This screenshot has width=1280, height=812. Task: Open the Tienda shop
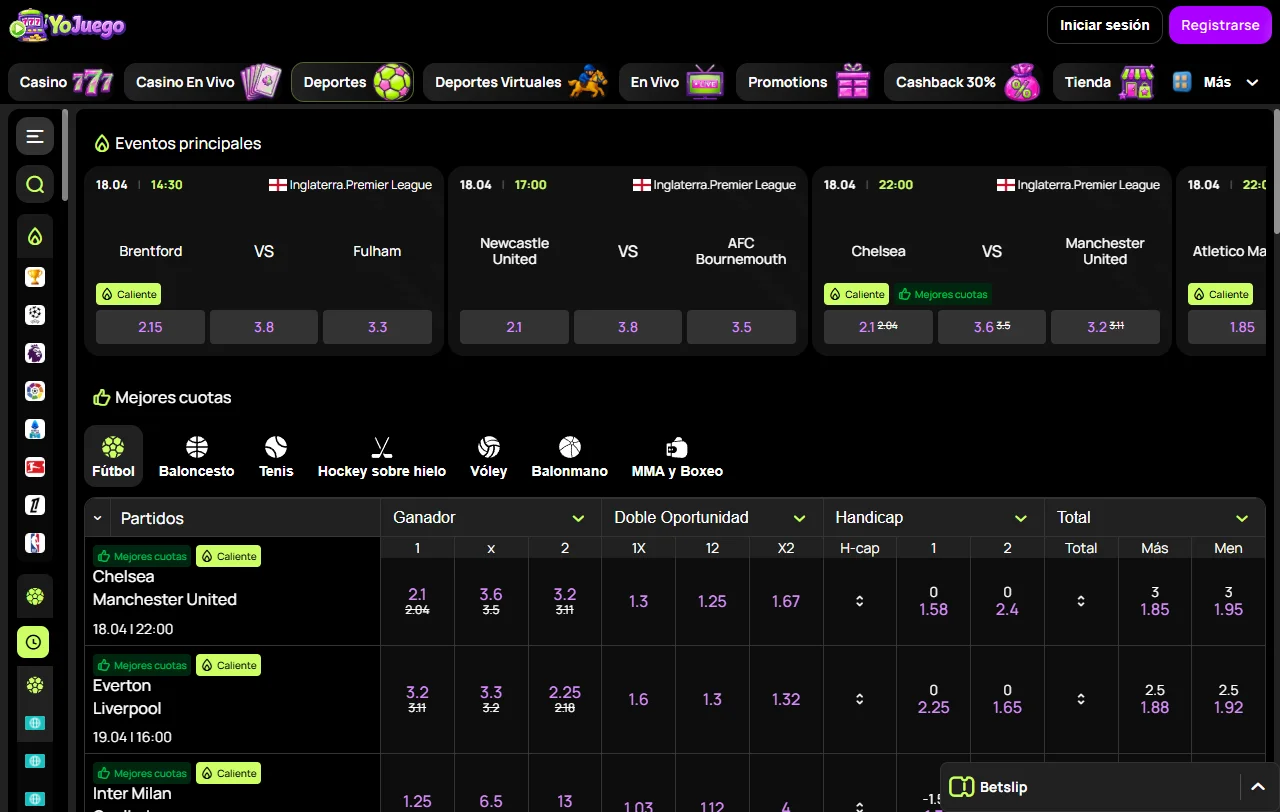(1107, 82)
